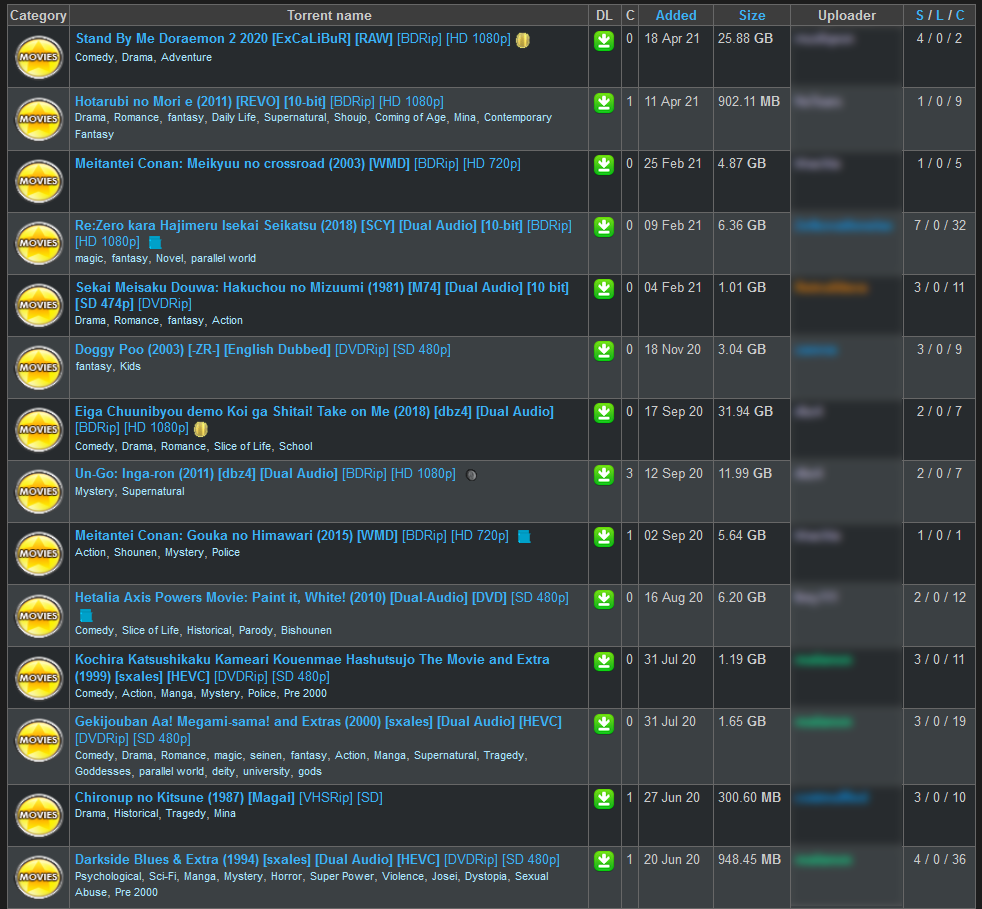Image resolution: width=982 pixels, height=909 pixels.
Task: Open Kochira Katsushikaku Kameari Kouenmae link
Action: coord(312,668)
